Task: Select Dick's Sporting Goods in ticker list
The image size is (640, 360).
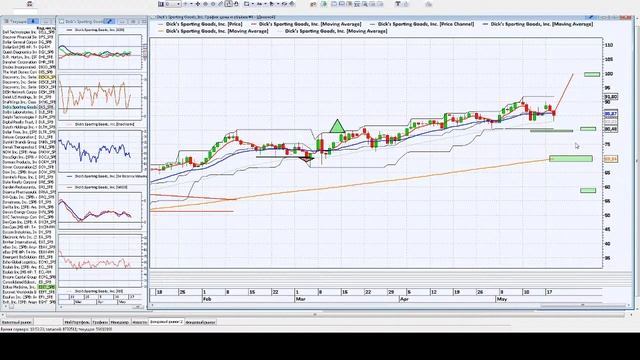Action: 28,107
